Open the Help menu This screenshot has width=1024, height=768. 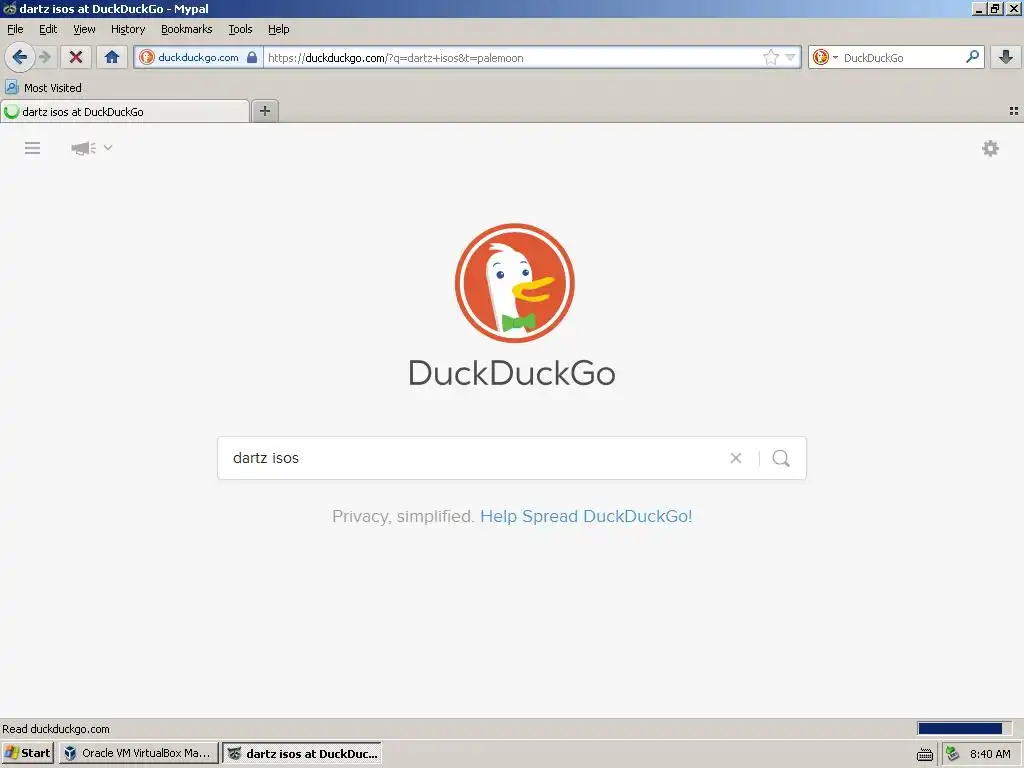click(x=278, y=29)
